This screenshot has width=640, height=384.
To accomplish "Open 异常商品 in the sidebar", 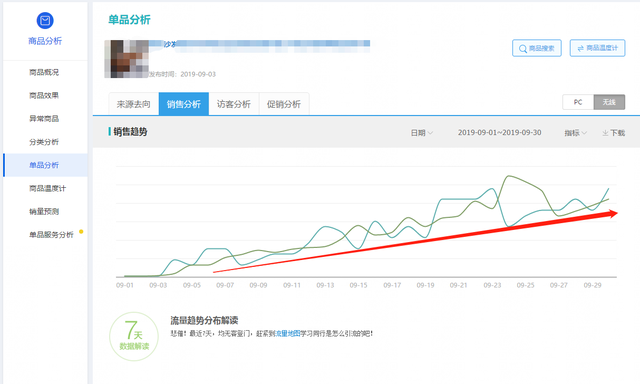I will tap(44, 119).
